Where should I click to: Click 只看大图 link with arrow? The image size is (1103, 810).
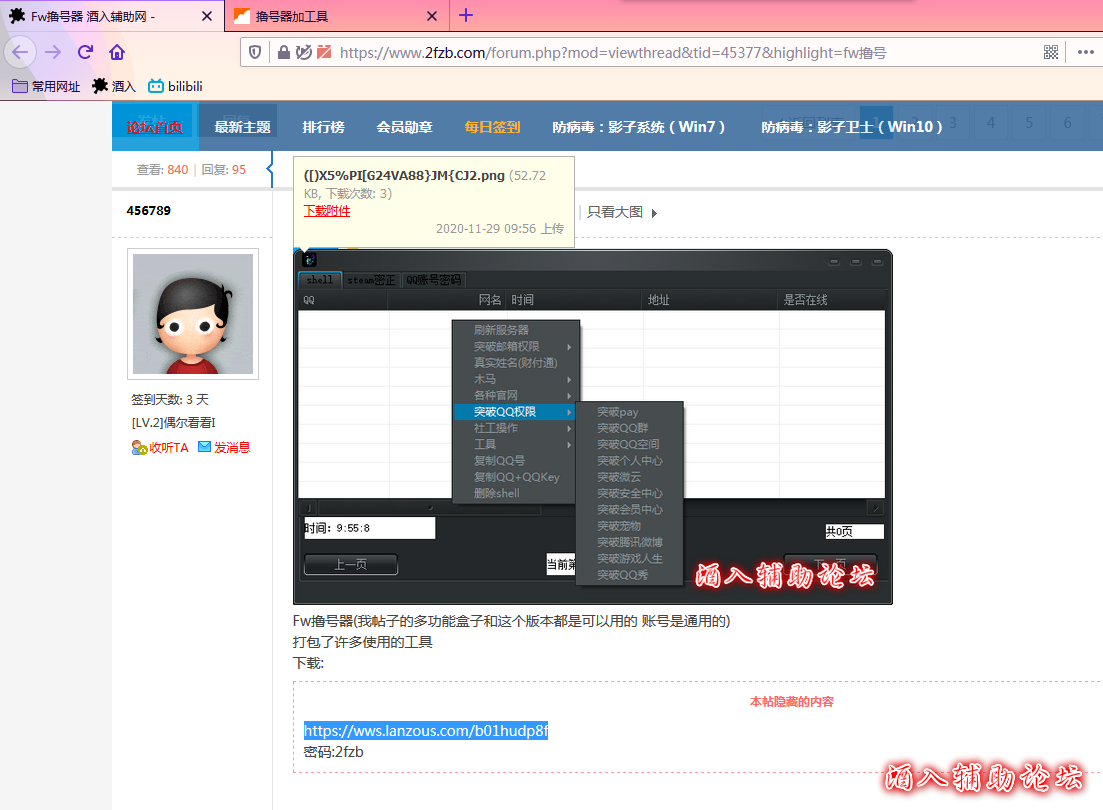622,213
